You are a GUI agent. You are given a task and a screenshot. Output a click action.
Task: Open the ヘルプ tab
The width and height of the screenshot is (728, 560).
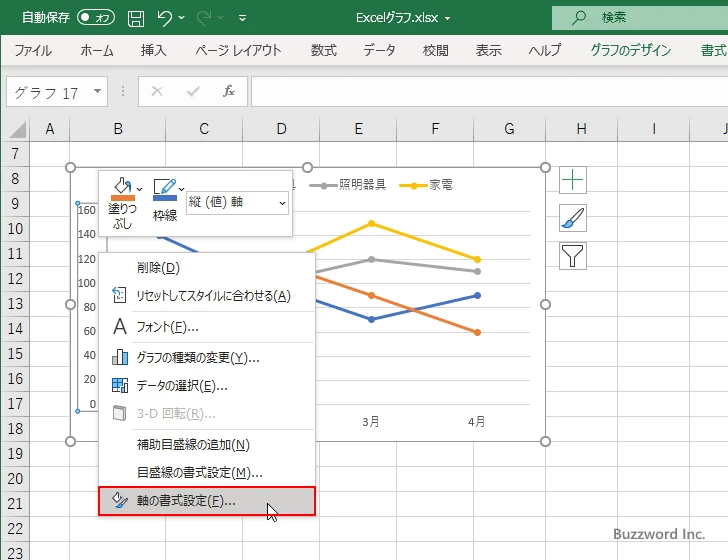(x=545, y=50)
